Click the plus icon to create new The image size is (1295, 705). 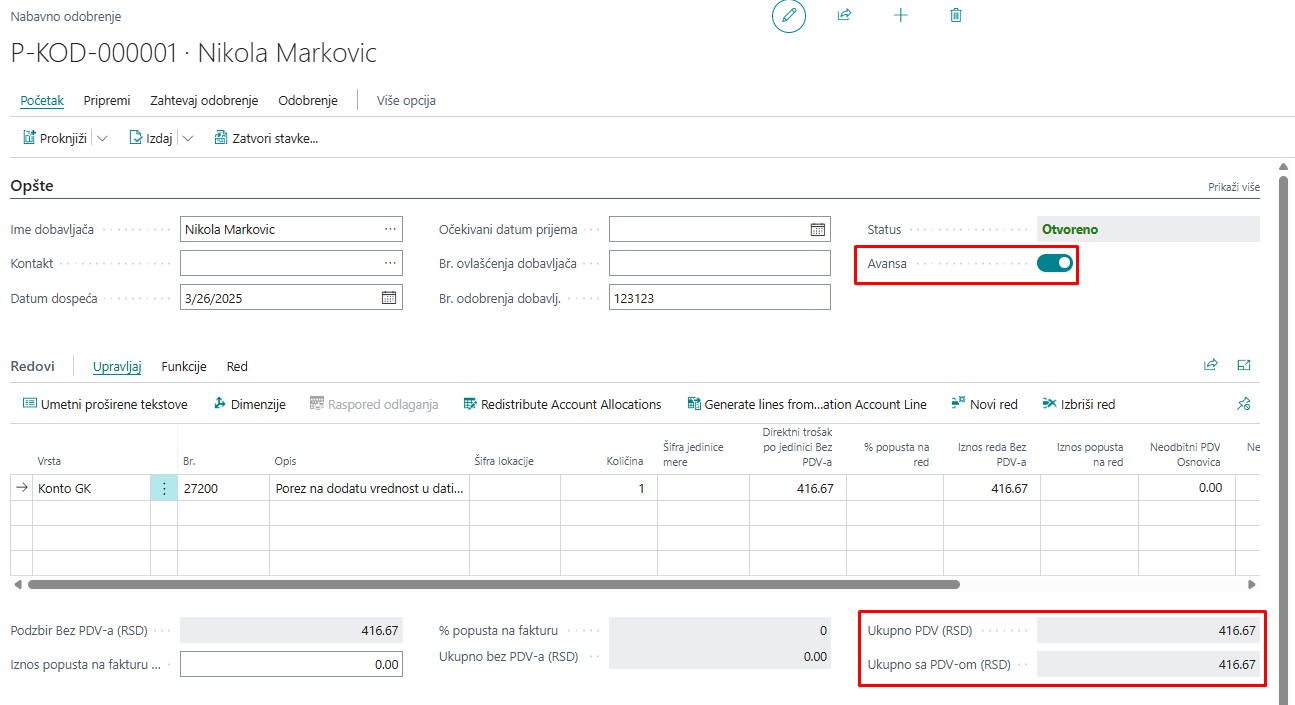[x=900, y=16]
